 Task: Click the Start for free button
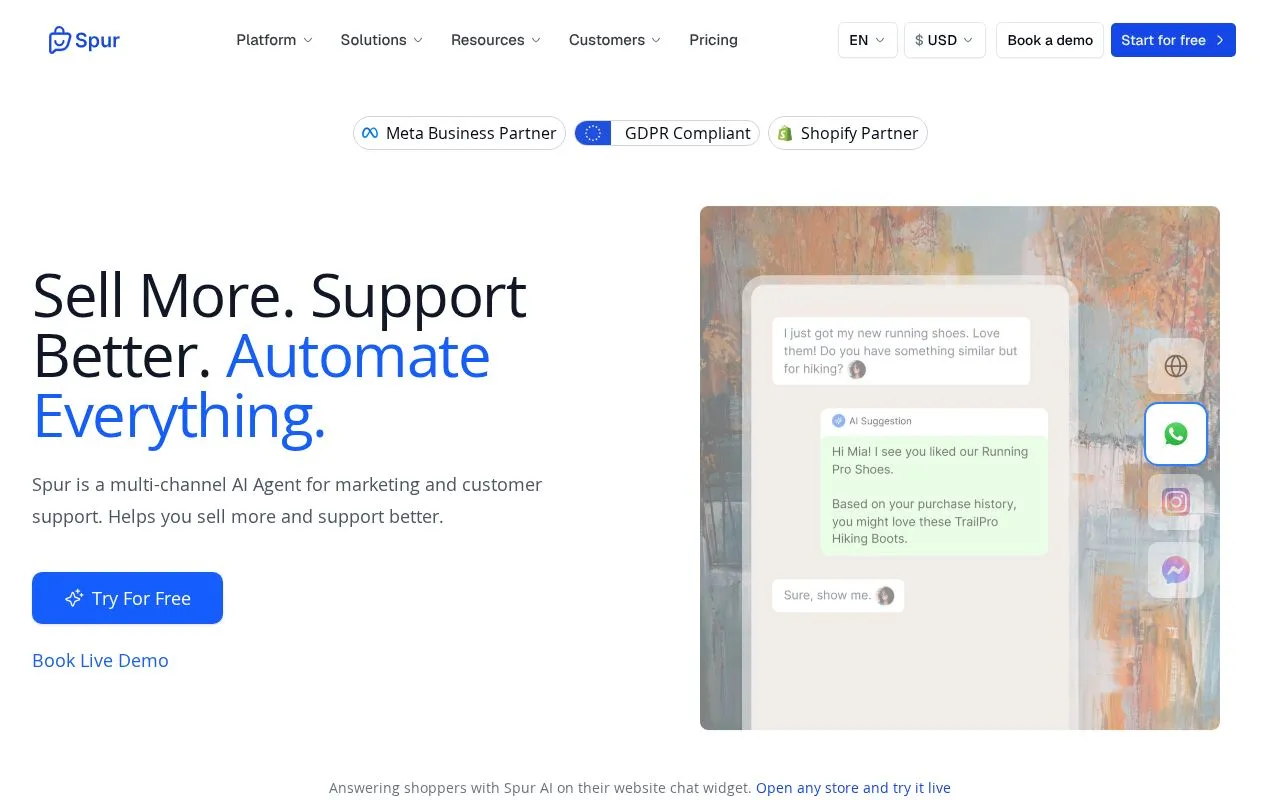[1173, 40]
